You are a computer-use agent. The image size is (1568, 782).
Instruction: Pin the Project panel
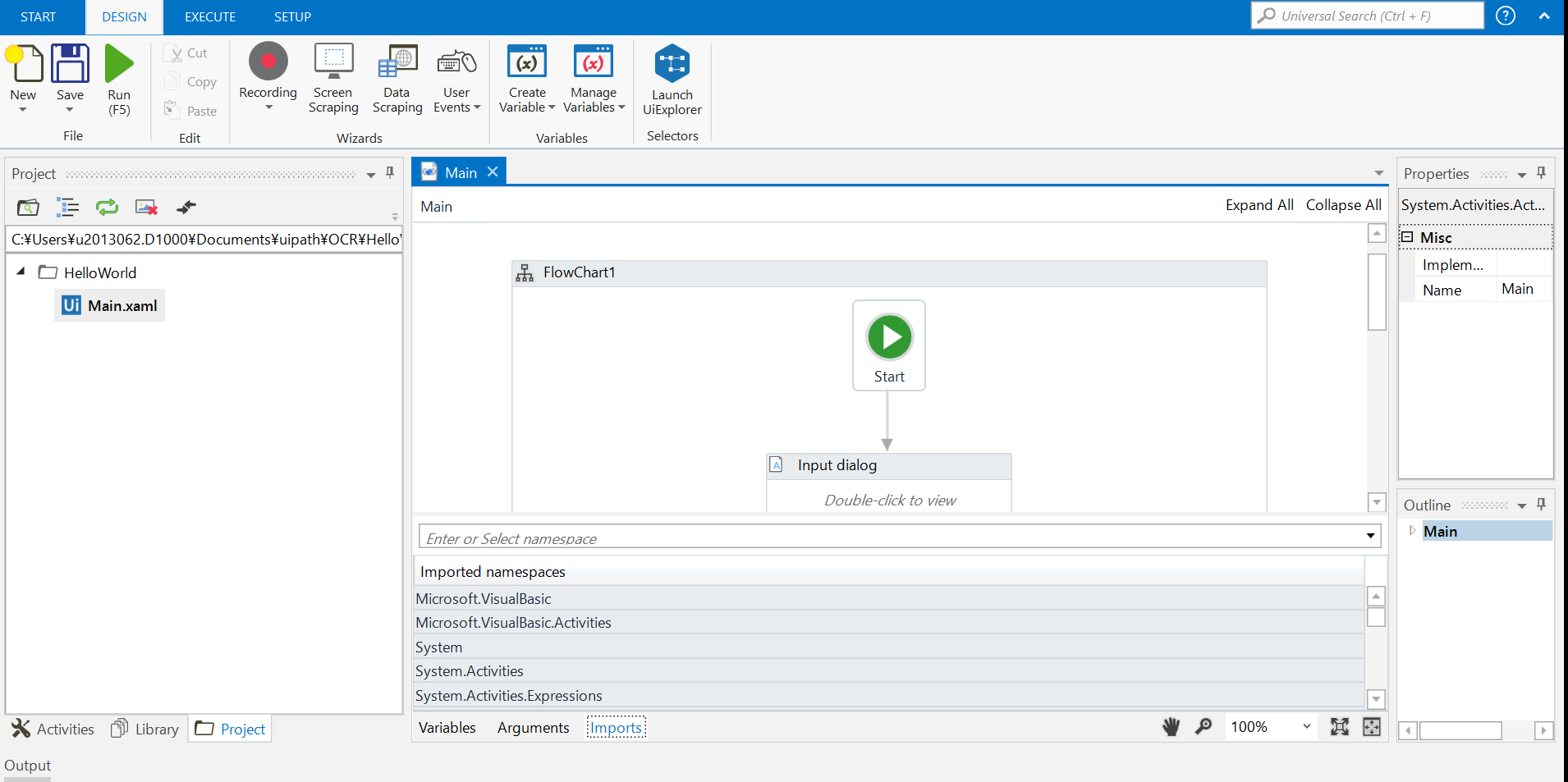[x=390, y=173]
